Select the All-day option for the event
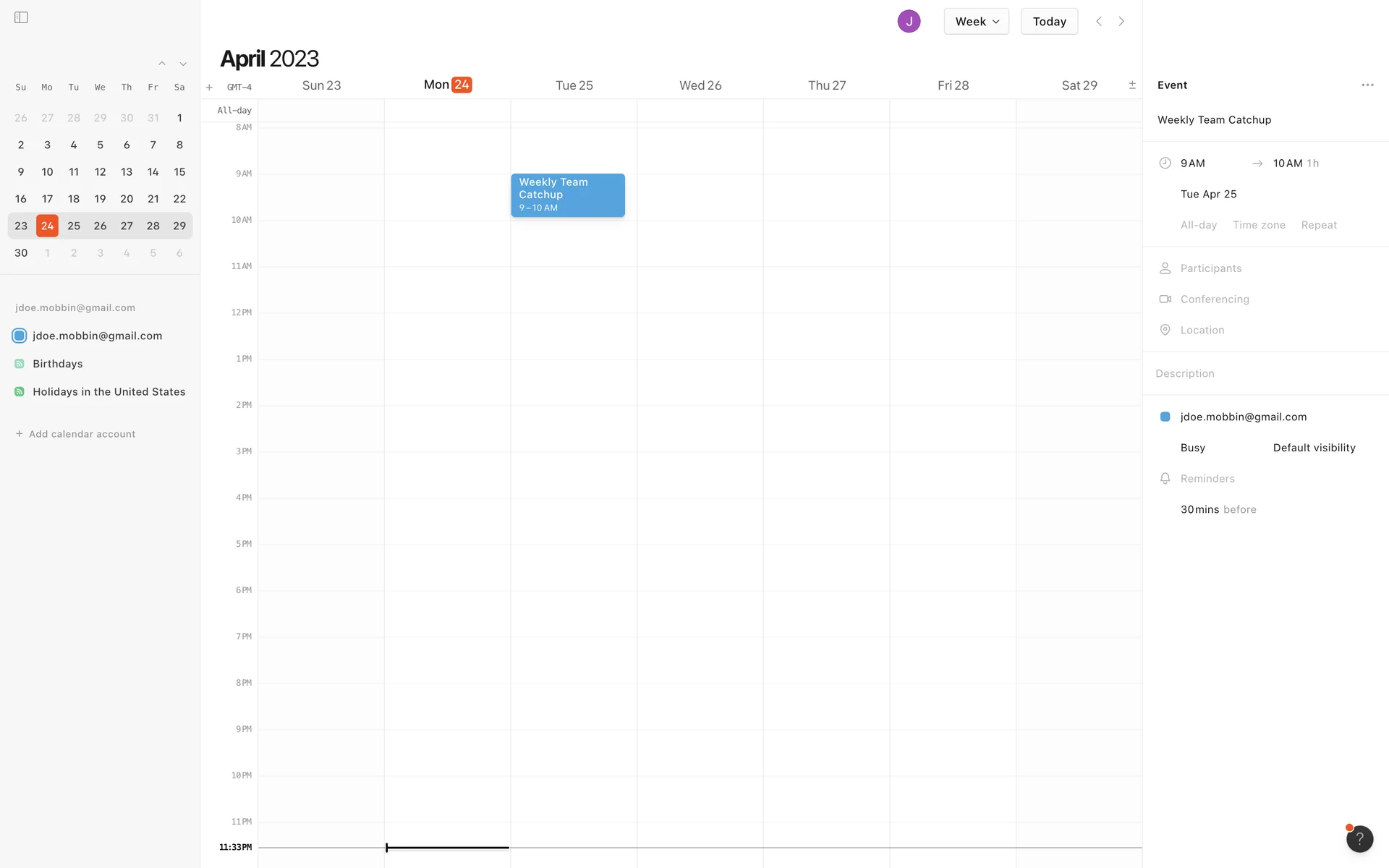This screenshot has height=868, width=1389. tap(1198, 225)
